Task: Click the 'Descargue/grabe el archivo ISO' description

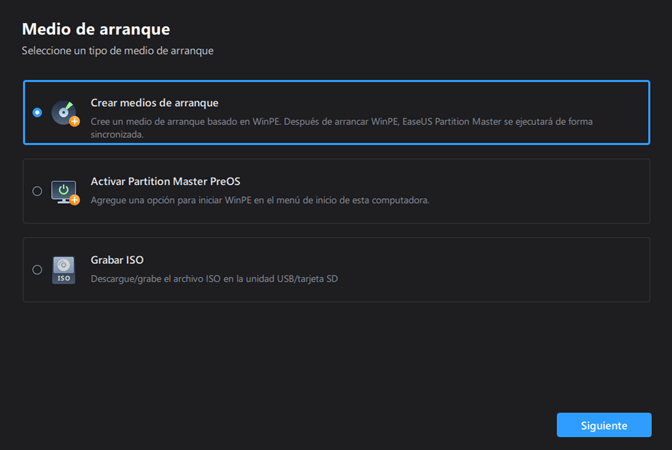Action: 214,279
